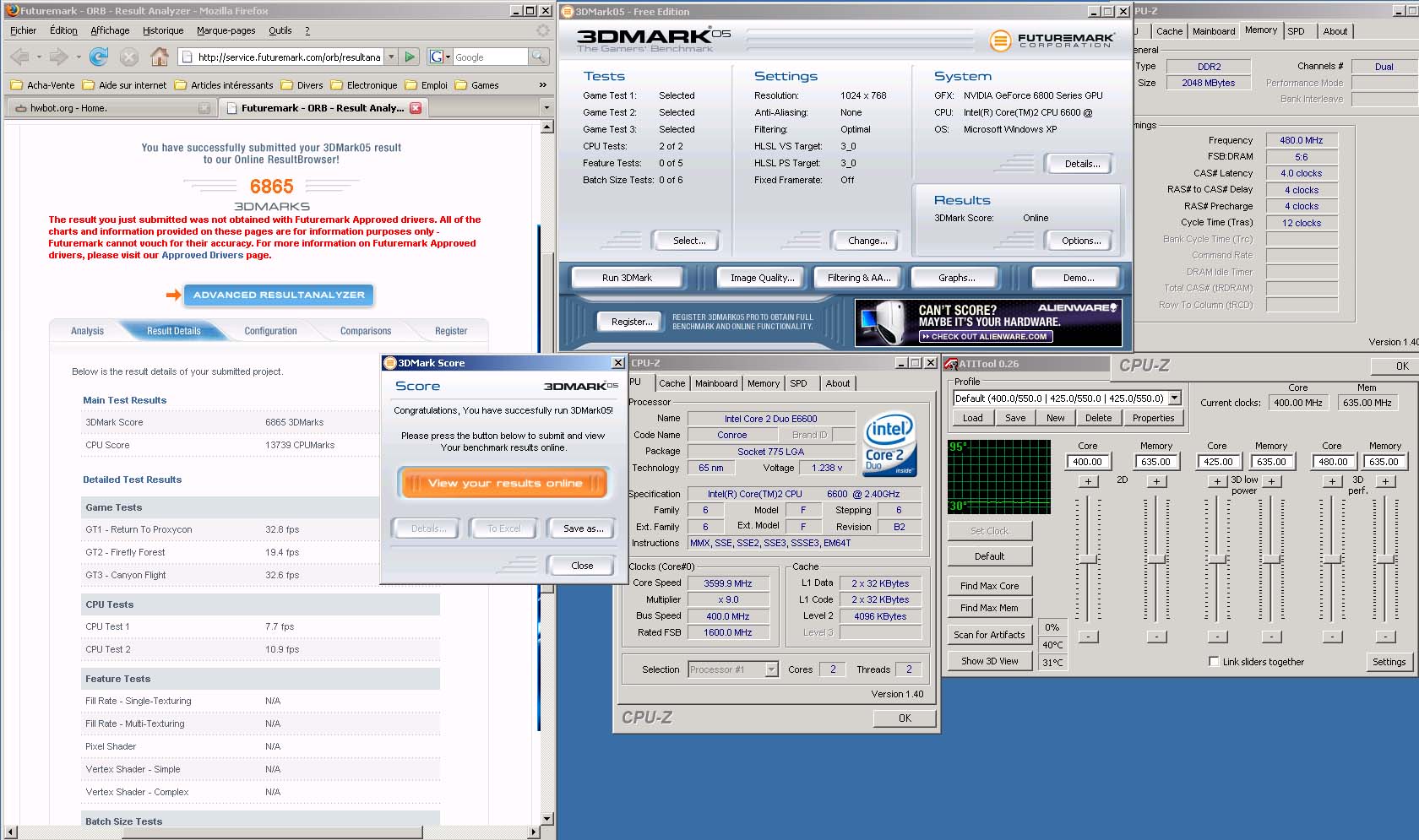Go to the Firefox home page icon
1419x840 pixels.
(x=159, y=57)
